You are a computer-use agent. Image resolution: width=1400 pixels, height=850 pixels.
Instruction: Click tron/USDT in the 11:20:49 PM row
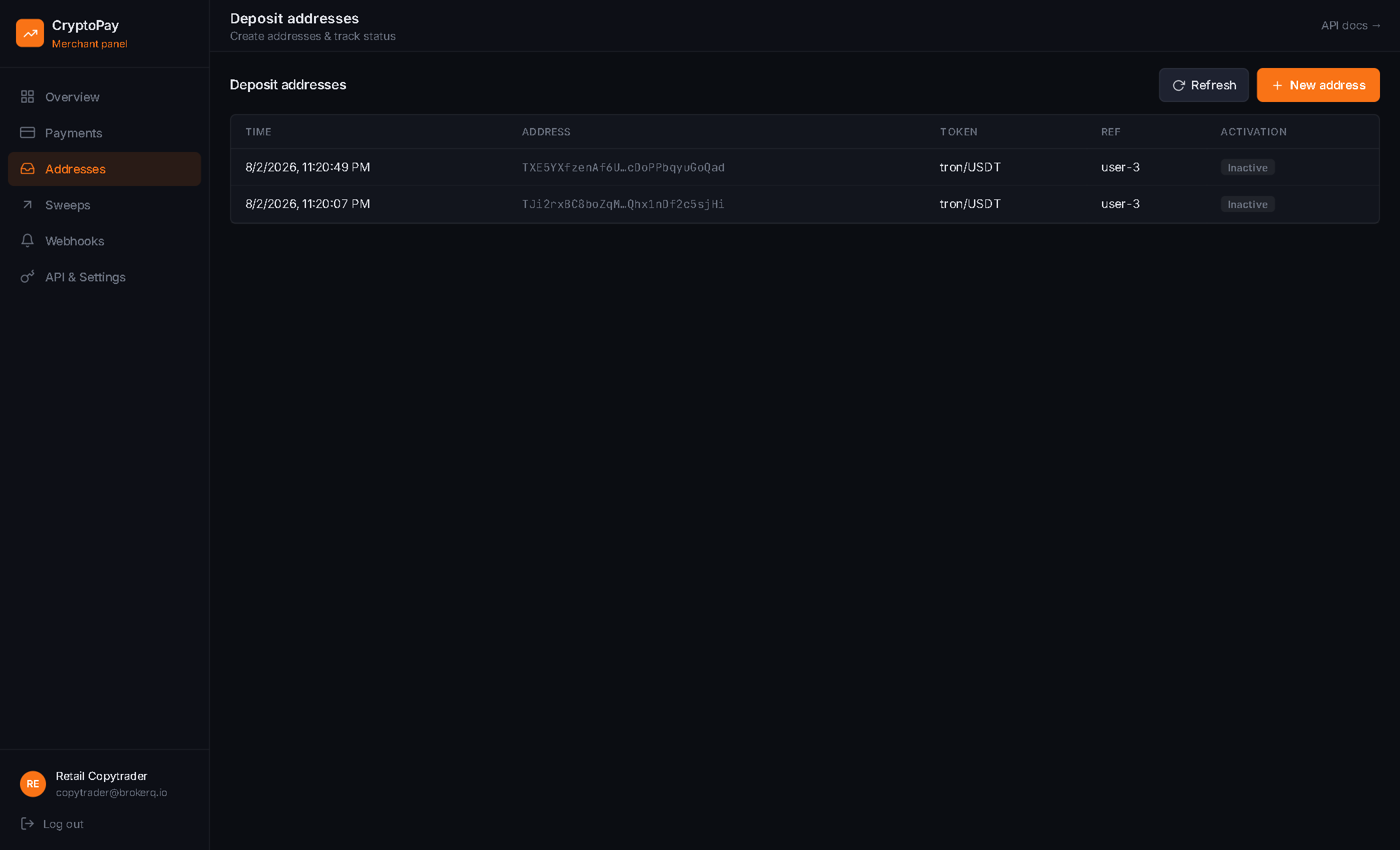point(970,167)
